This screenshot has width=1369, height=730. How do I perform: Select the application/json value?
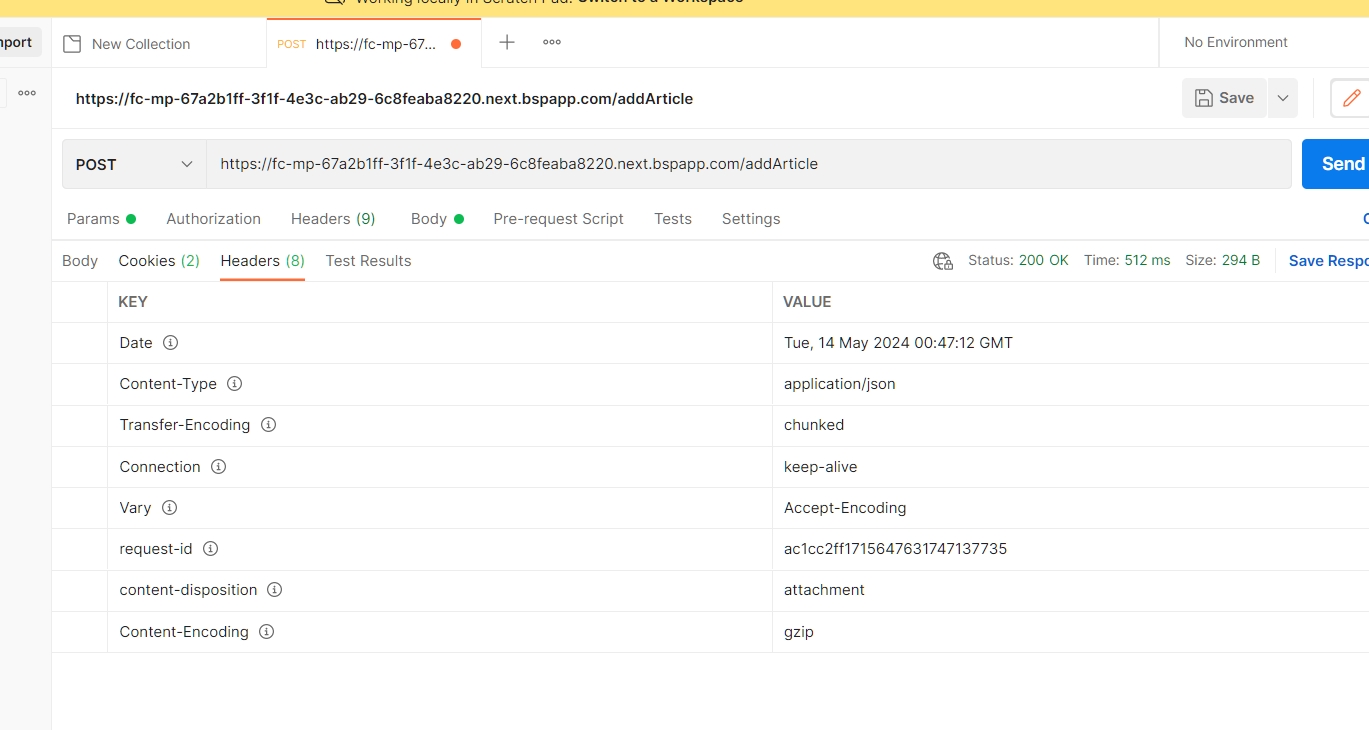tap(840, 384)
